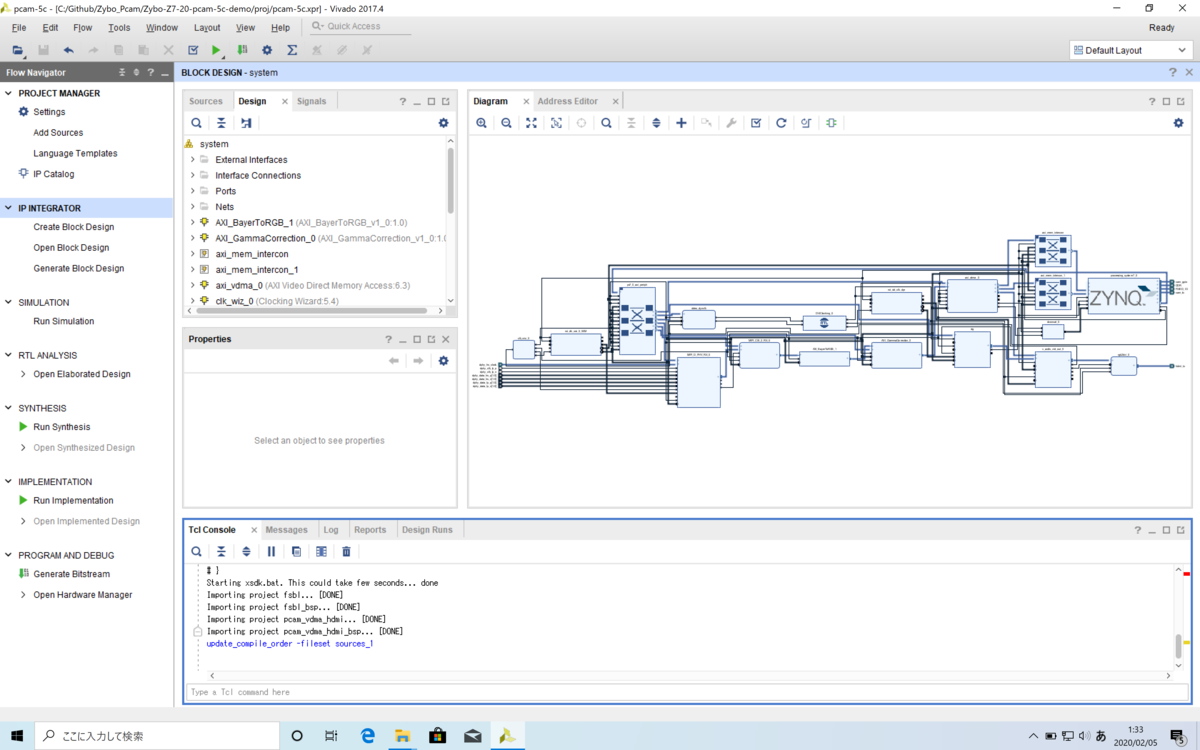Open the Tools menu
The height and width of the screenshot is (750, 1200).
[x=119, y=28]
